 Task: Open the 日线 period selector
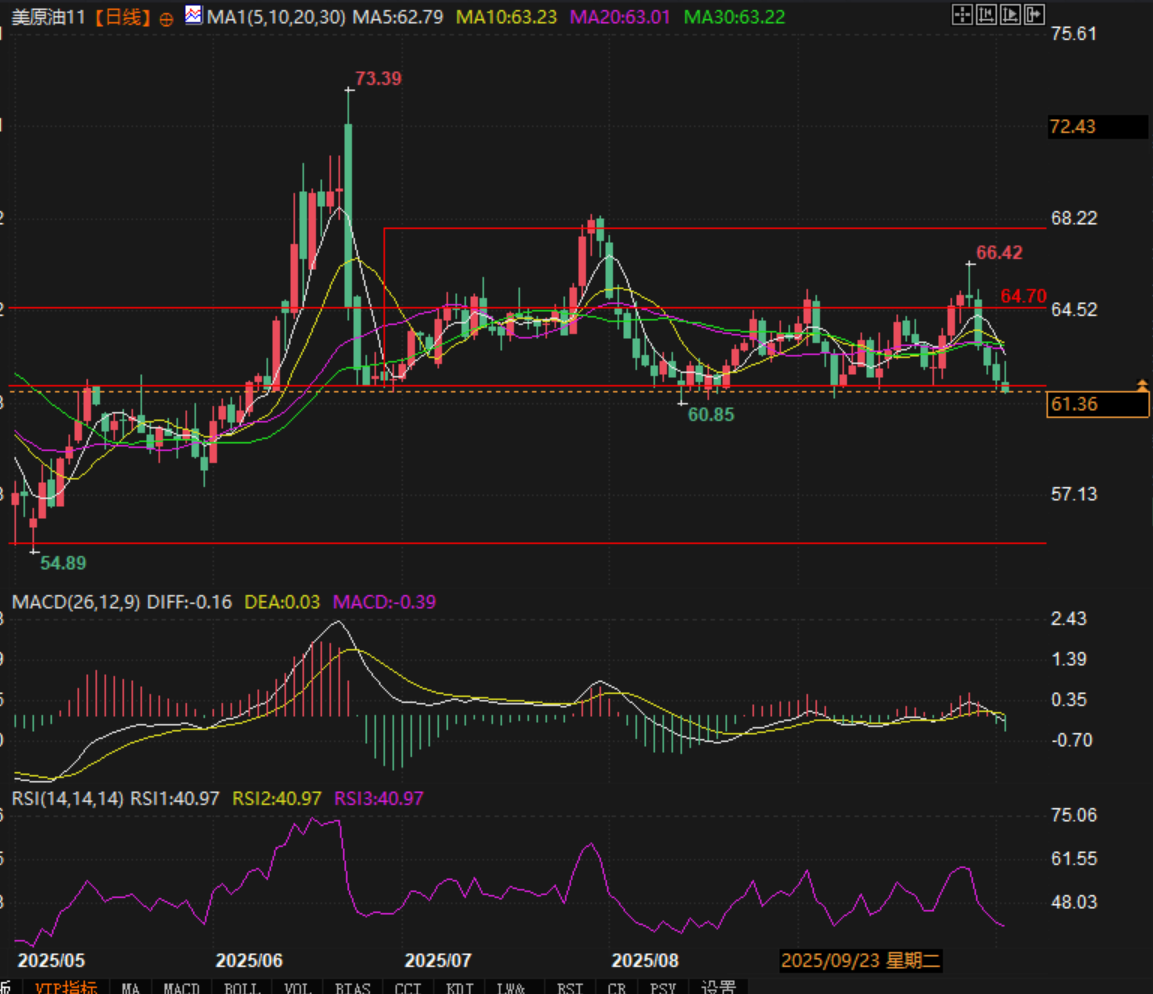[x=127, y=17]
